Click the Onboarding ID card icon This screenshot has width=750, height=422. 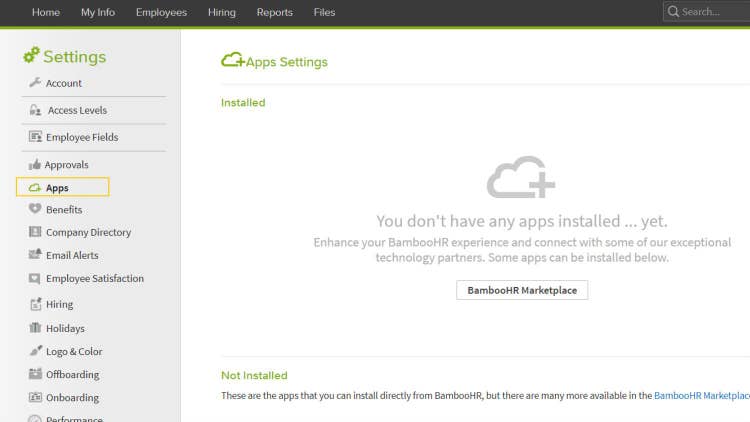coord(35,397)
